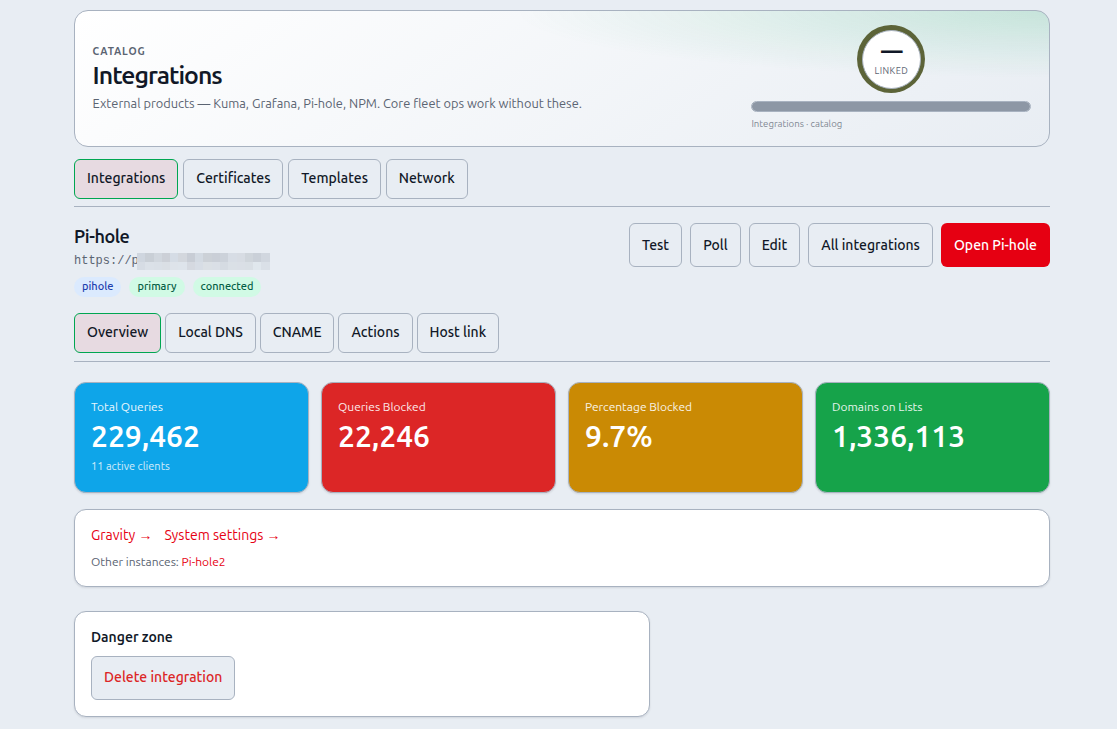The height and width of the screenshot is (729, 1117).
Task: Click the Queries Blocked card
Action: 438,438
